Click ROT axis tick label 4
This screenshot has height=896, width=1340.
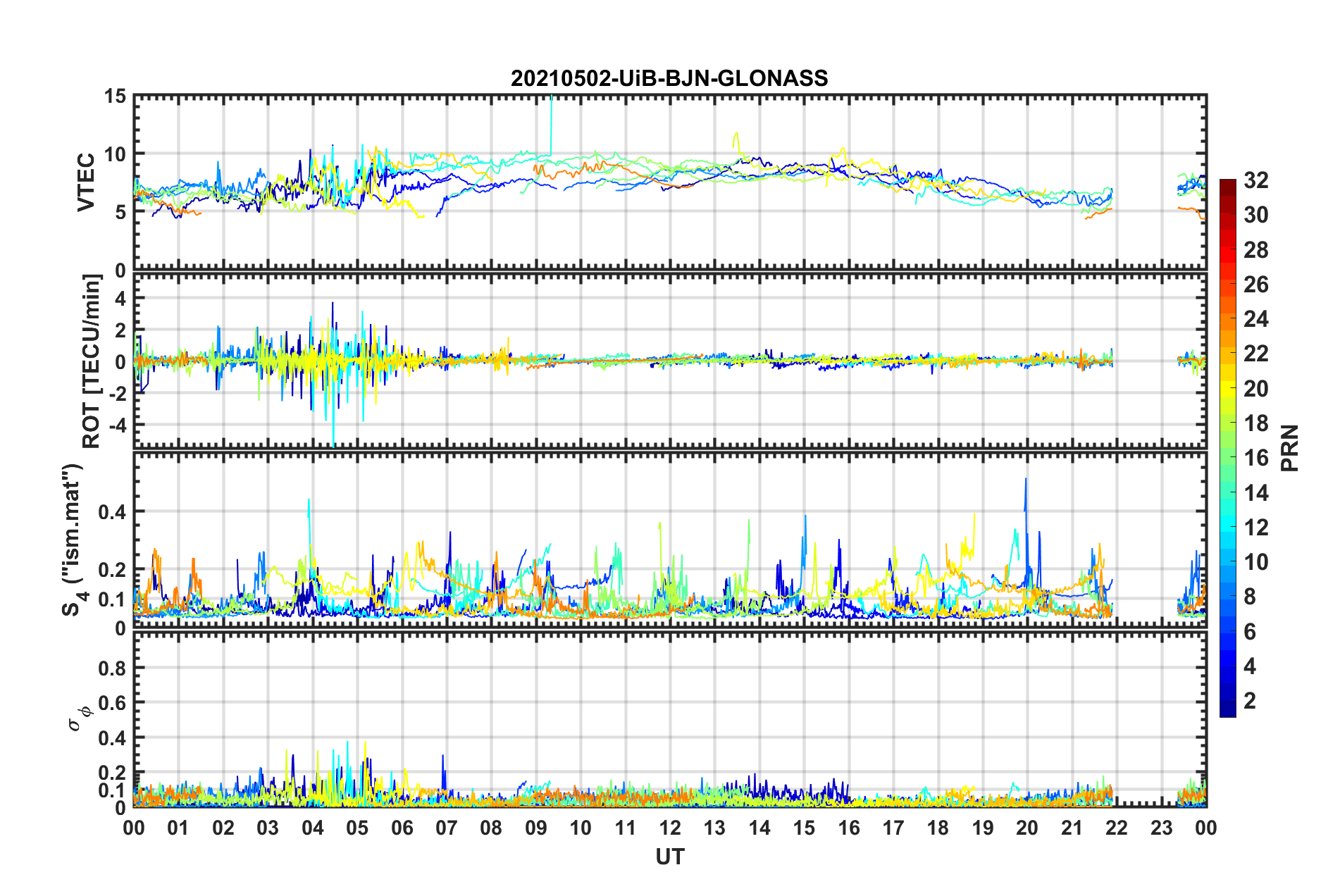click(120, 299)
